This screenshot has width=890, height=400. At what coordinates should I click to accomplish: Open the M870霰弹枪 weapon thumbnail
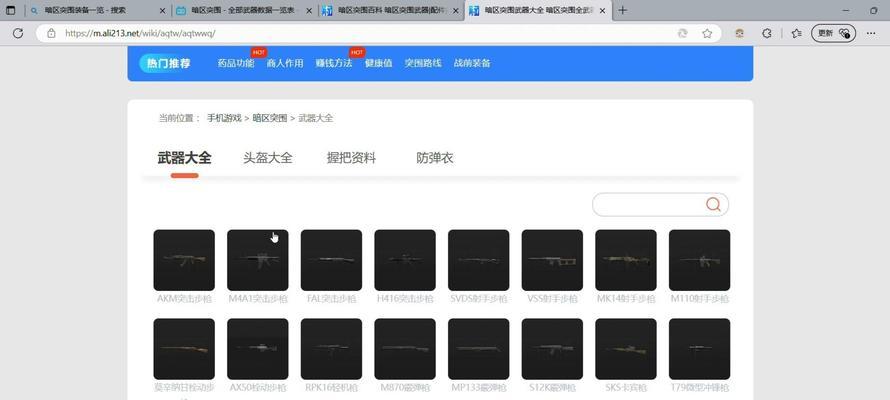coord(405,349)
